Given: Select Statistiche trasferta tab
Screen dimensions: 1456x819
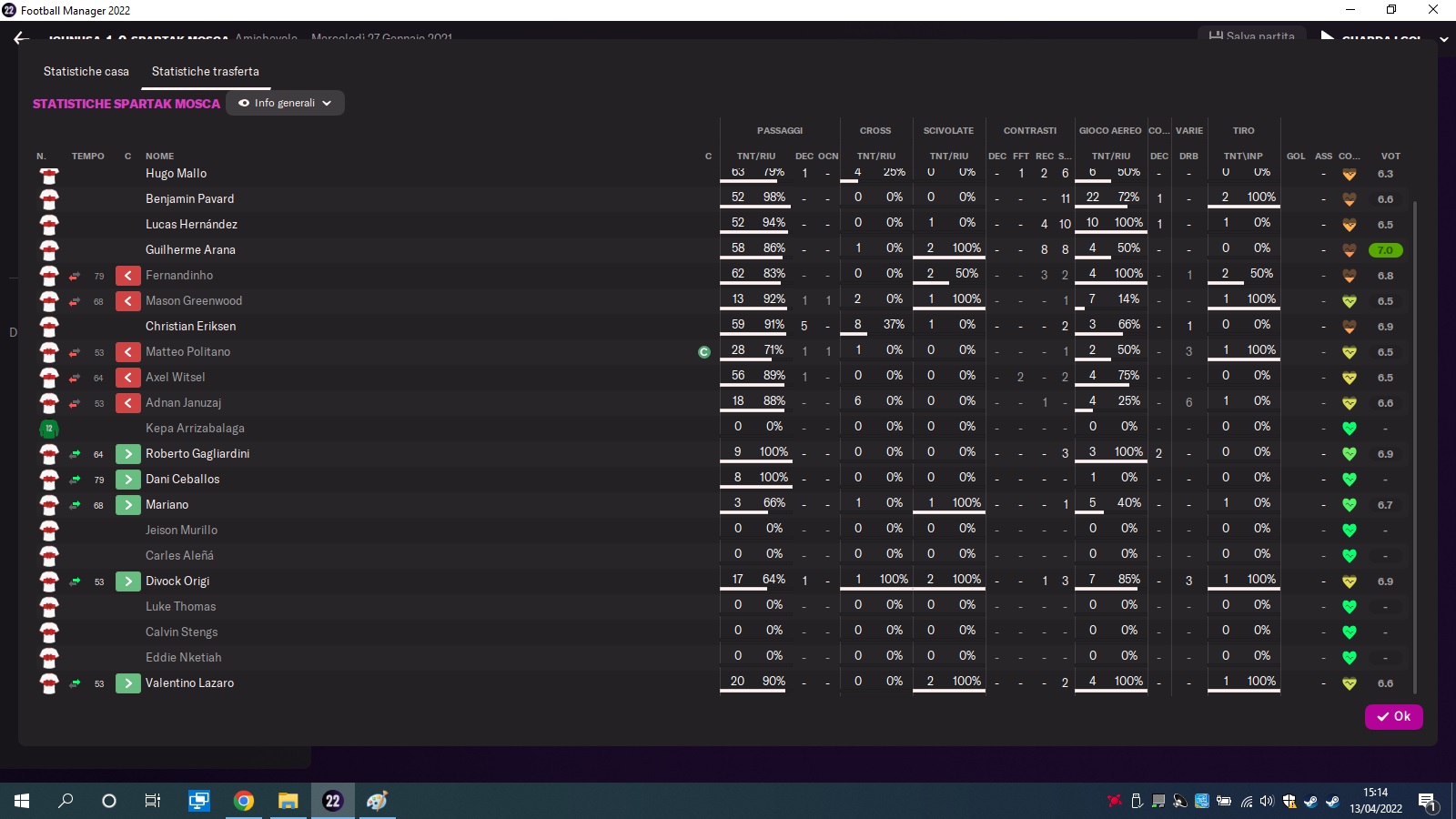Looking at the screenshot, I should point(206,71).
